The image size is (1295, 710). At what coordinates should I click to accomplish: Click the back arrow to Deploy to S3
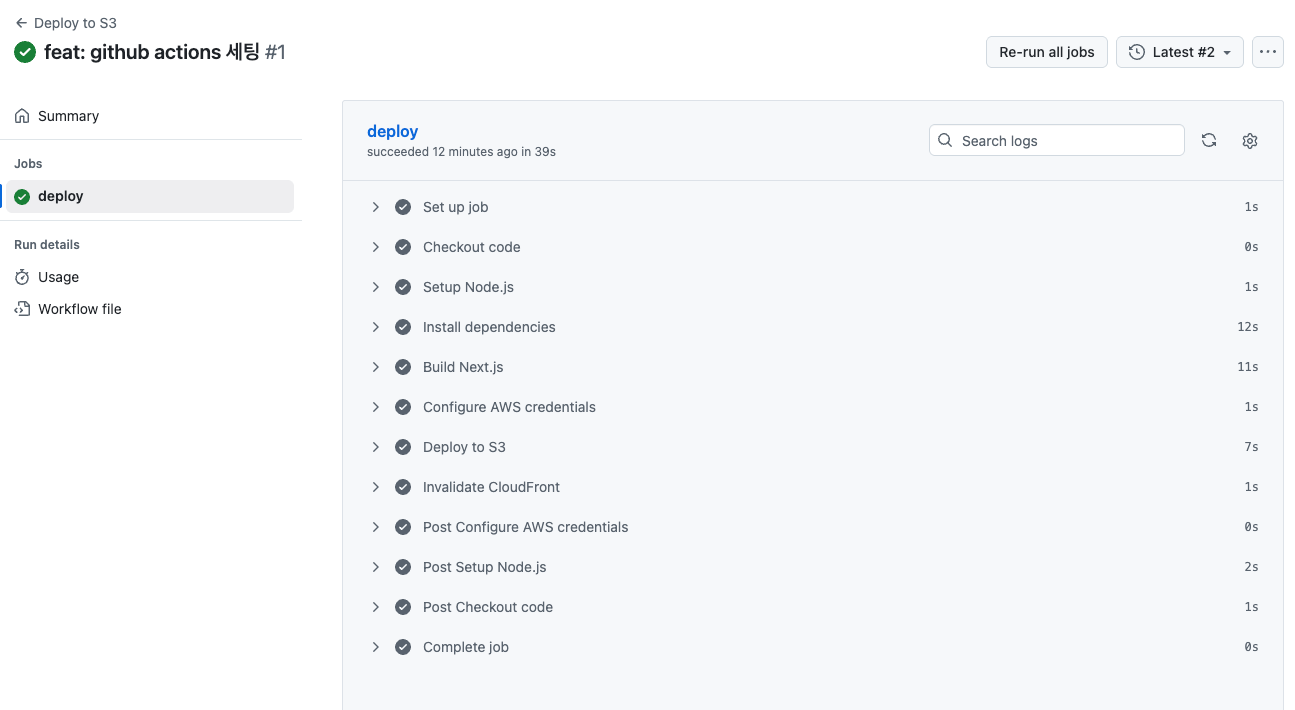(21, 23)
